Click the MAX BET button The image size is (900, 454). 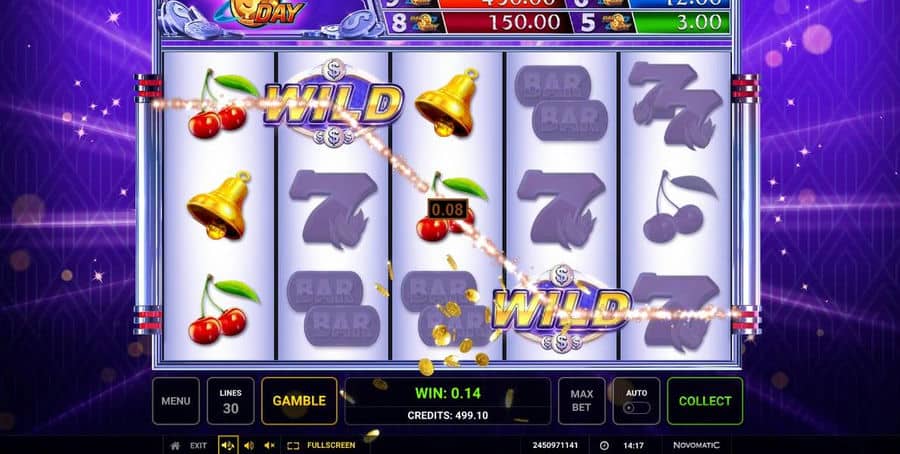click(x=581, y=401)
